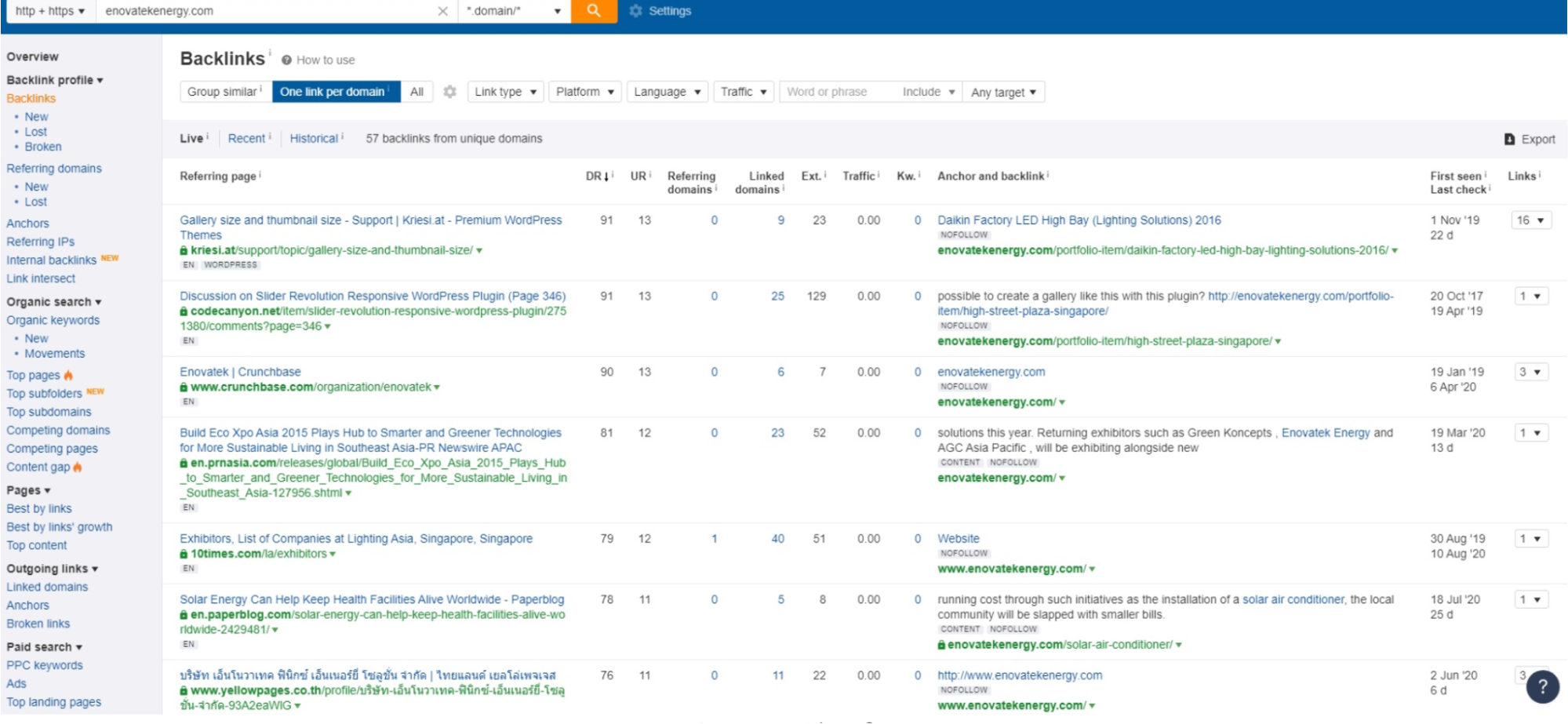Image resolution: width=1568 pixels, height=724 pixels.
Task: Open the Link type dropdown
Action: click(x=504, y=91)
